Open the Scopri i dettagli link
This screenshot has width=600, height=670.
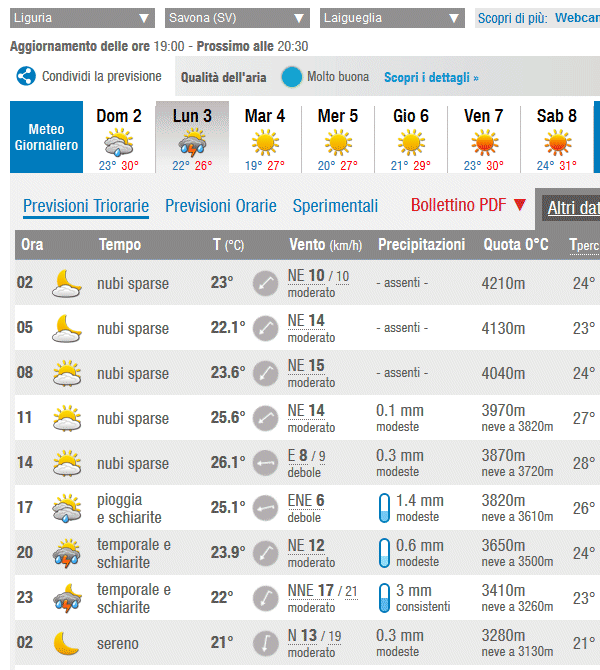(x=431, y=77)
